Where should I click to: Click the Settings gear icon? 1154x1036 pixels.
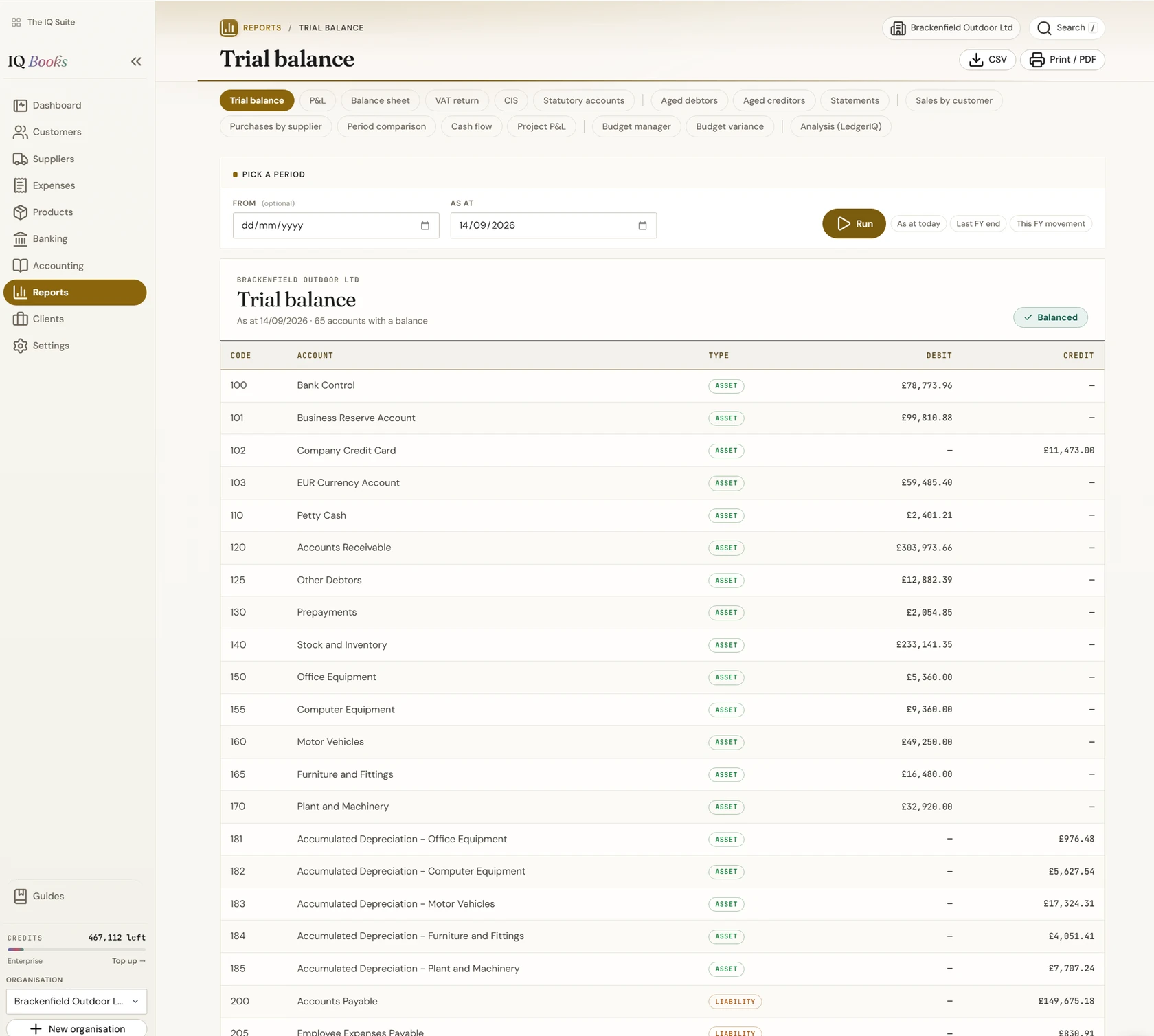21,346
